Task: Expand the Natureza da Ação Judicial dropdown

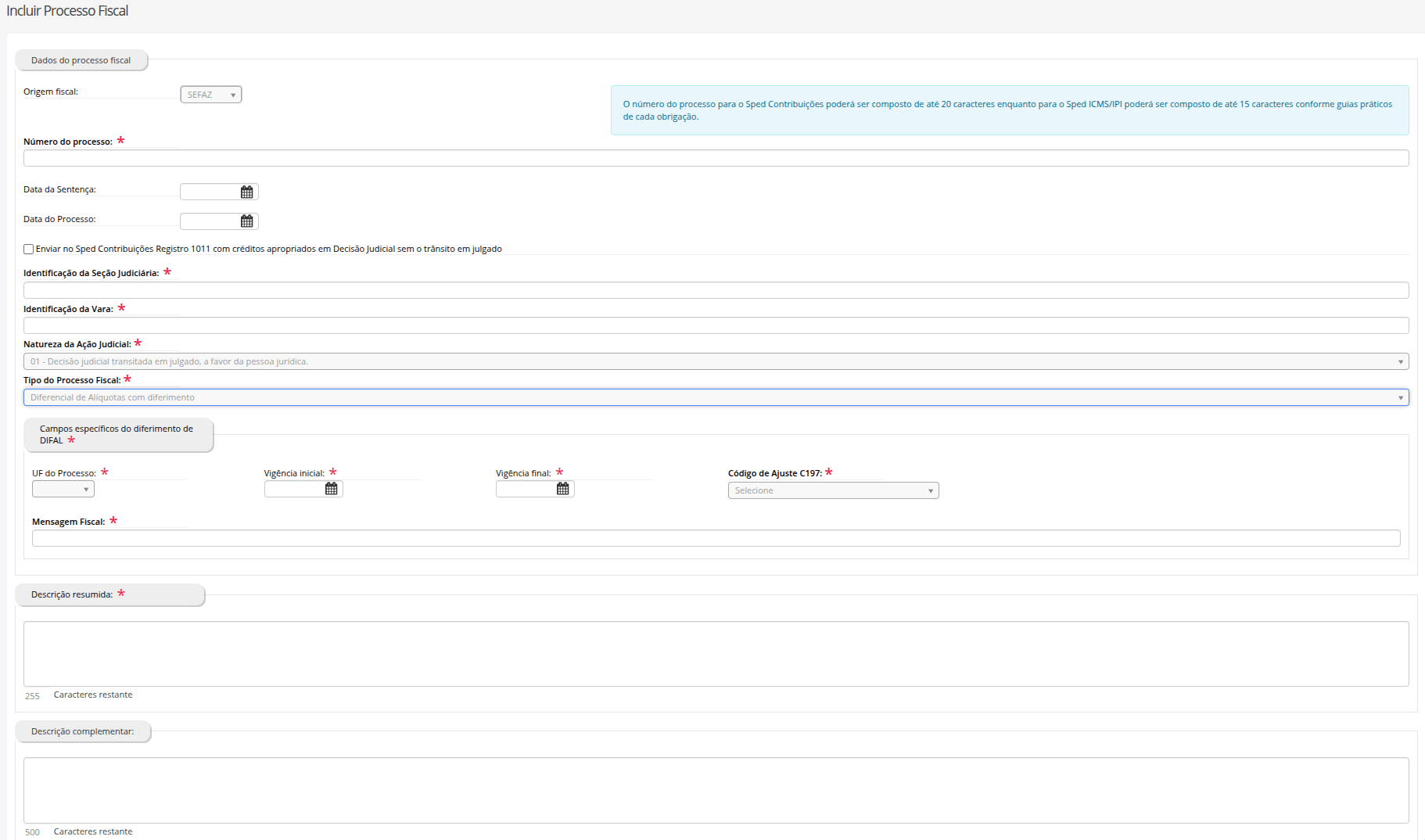Action: point(716,361)
